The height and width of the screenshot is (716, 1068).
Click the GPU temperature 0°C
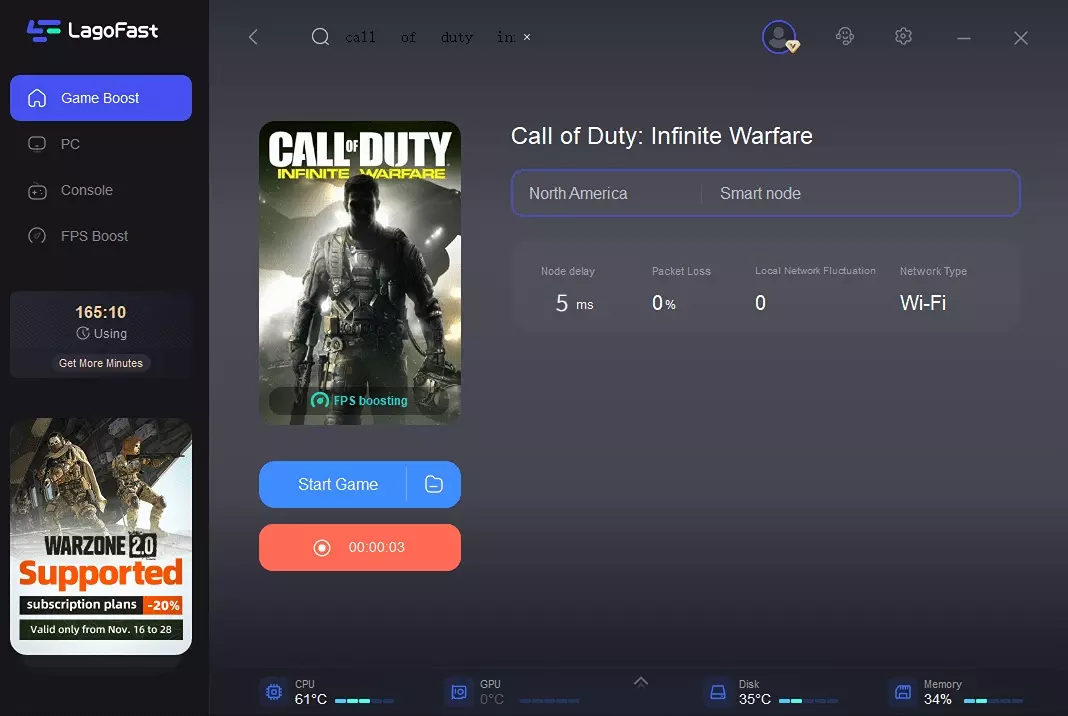tap(492, 699)
